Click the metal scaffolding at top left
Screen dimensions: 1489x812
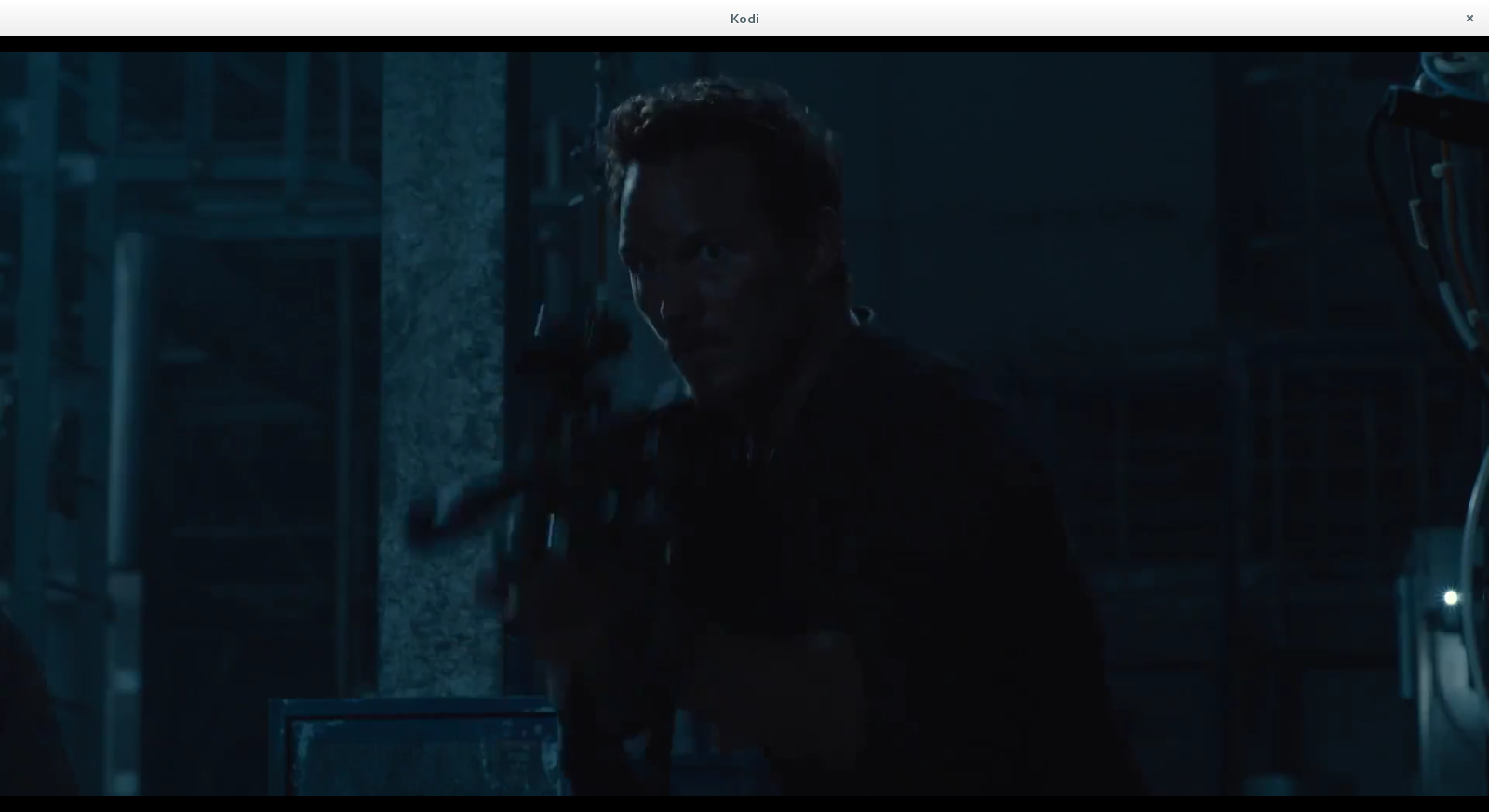coord(186,140)
